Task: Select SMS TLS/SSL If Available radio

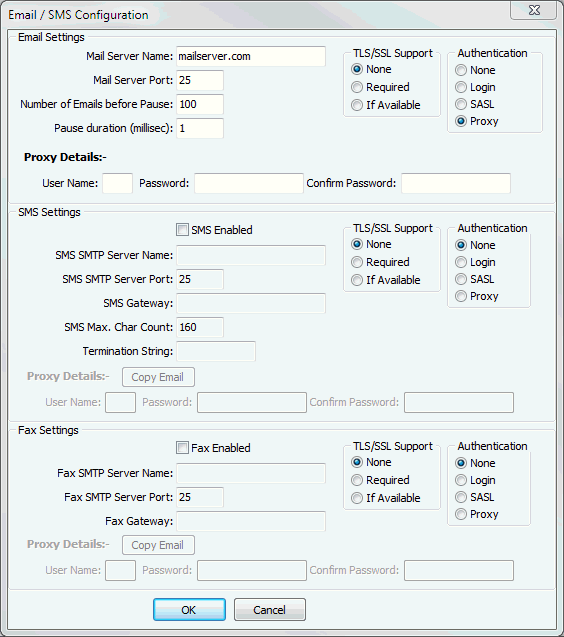Action: (x=357, y=280)
